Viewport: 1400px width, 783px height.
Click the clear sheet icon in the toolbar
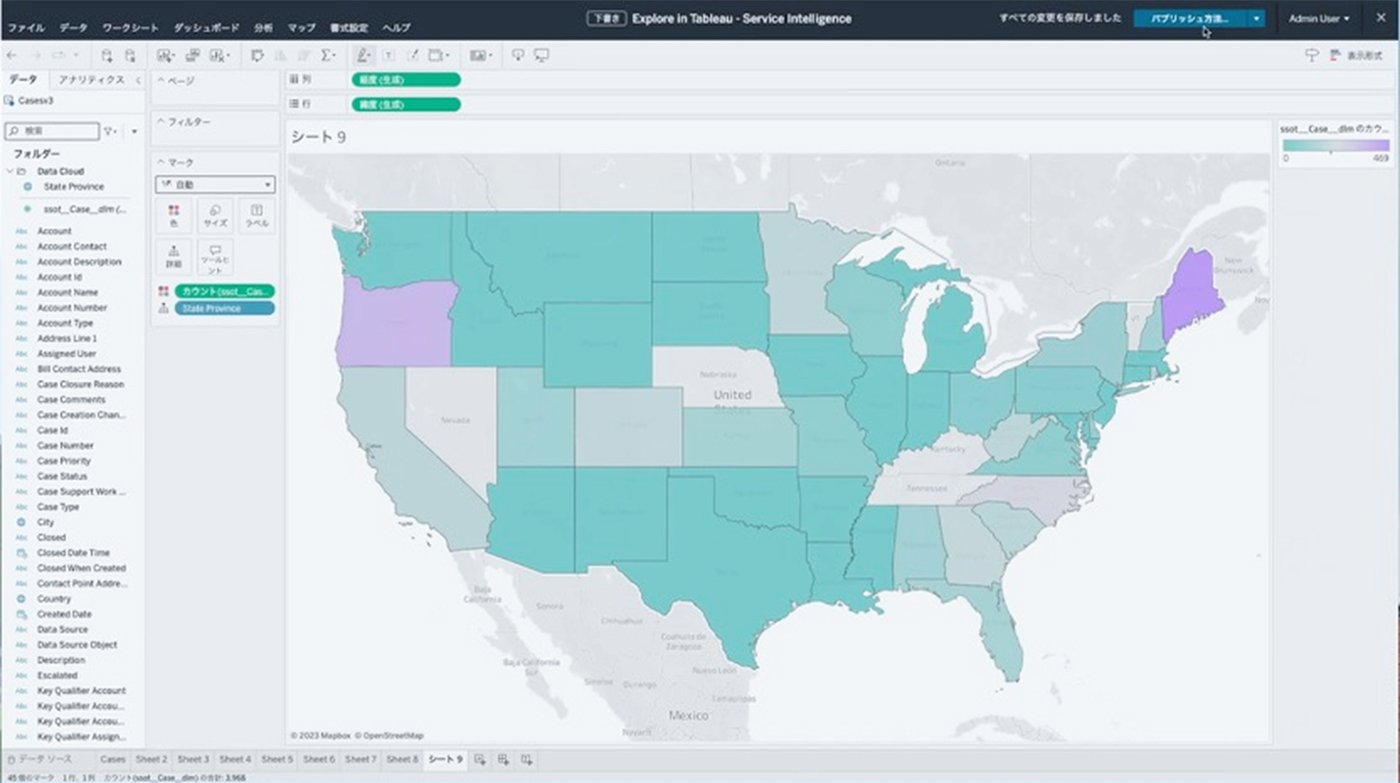(x=217, y=56)
